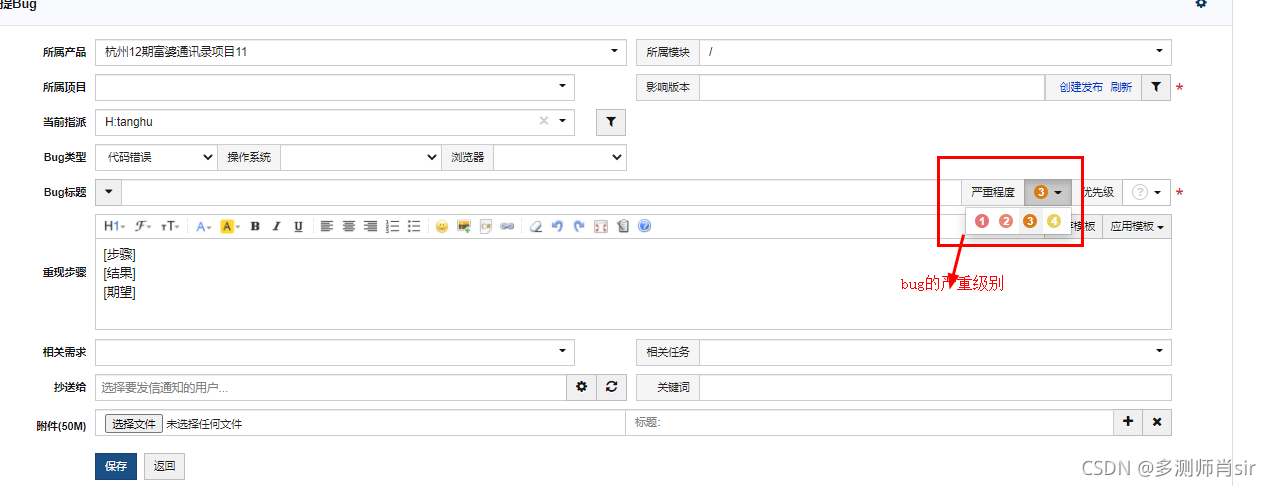Toggle bold formatting
This screenshot has height=486, width=1271.
point(255,226)
